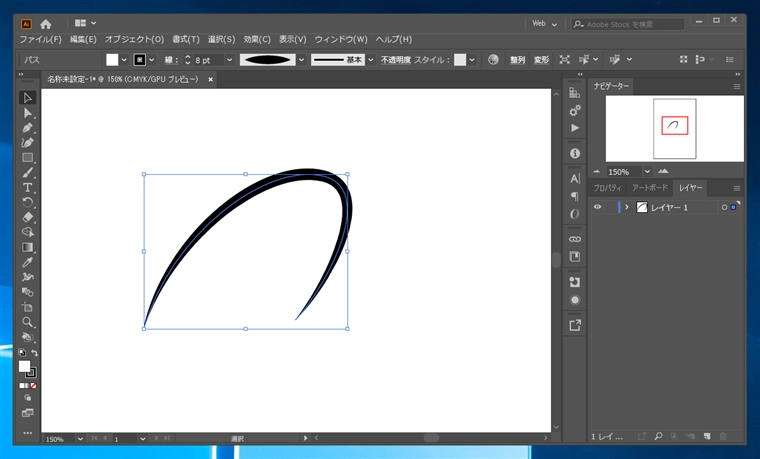Open the Character panel icon
The width and height of the screenshot is (760, 459).
[575, 178]
